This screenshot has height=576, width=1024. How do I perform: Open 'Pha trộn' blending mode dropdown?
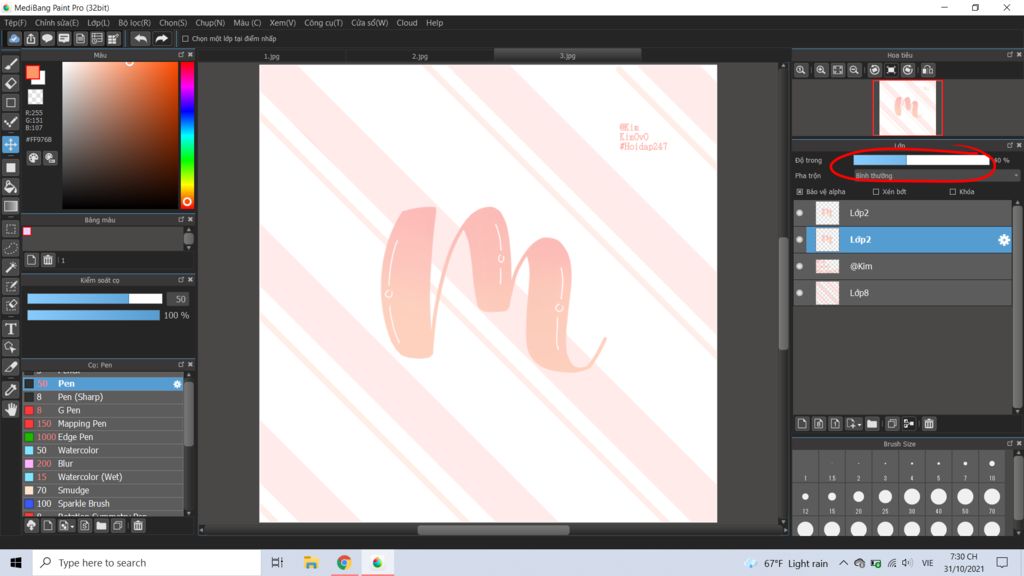click(x=936, y=176)
